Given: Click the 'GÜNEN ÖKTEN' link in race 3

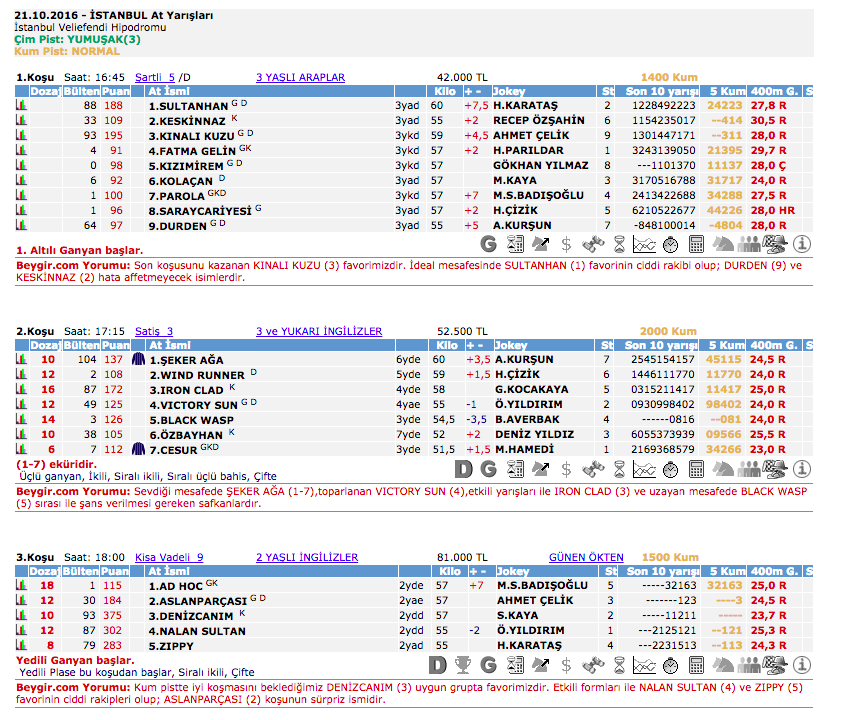Looking at the screenshot, I should pos(586,557).
